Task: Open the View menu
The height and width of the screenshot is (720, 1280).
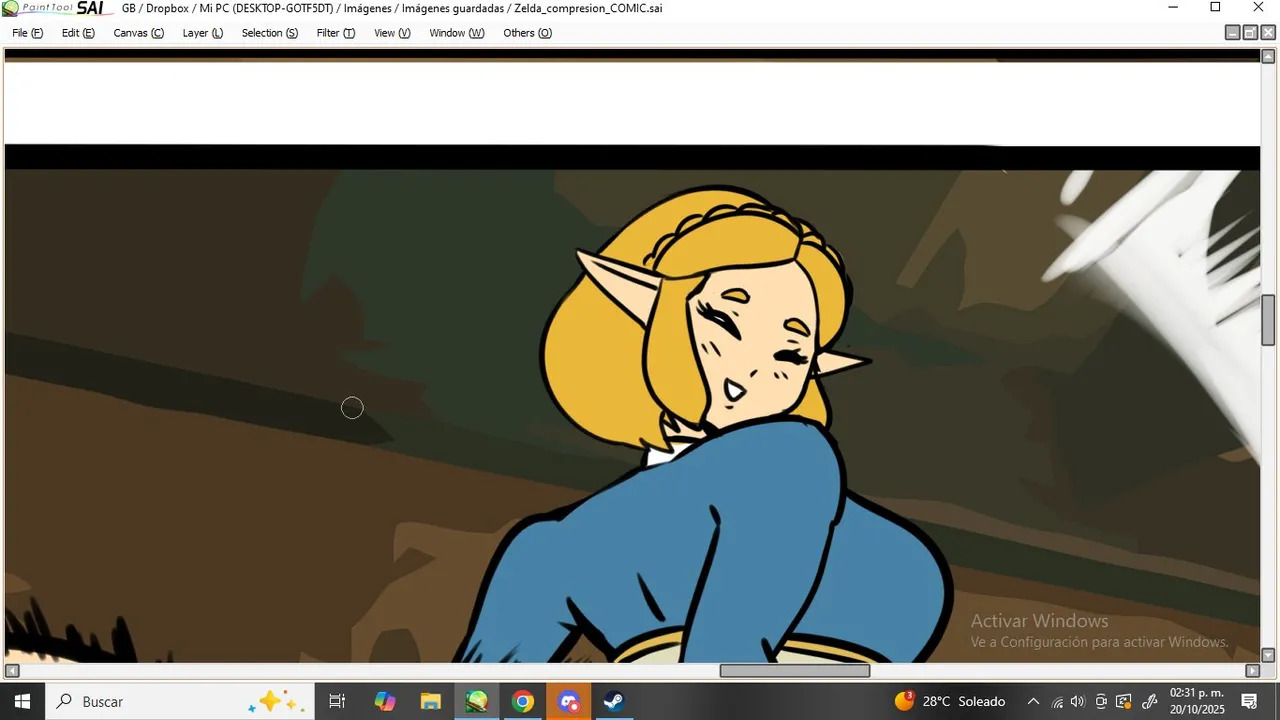Action: pyautogui.click(x=392, y=33)
